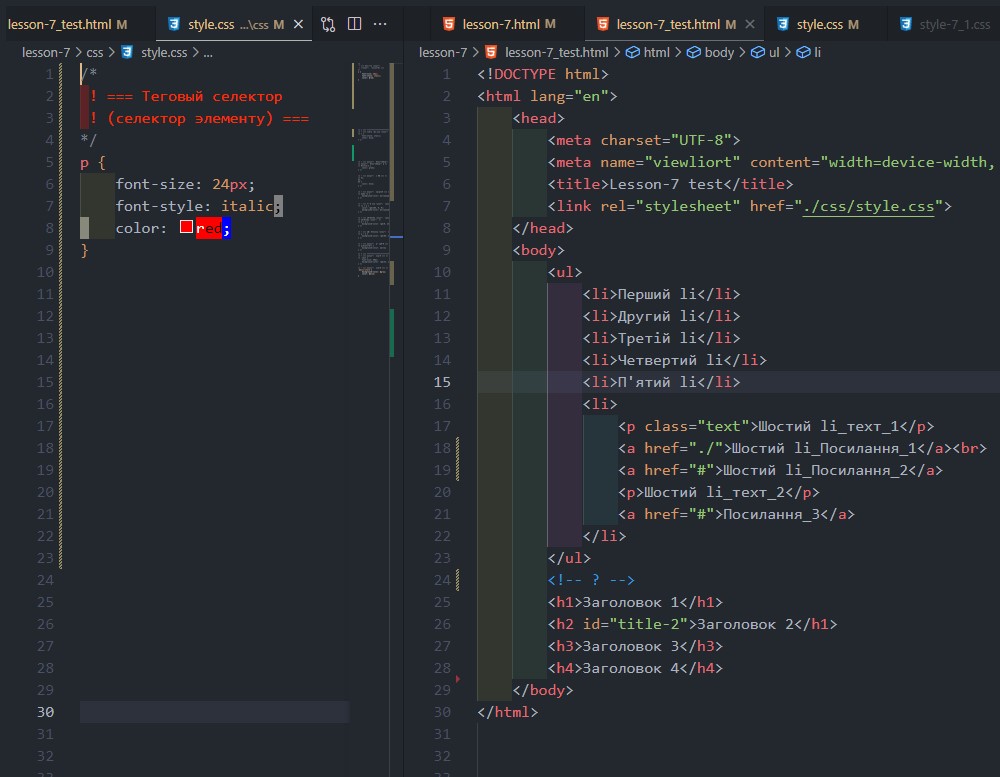Click the meta charset UTF-8 line
The width and height of the screenshot is (1000, 777).
click(x=644, y=140)
